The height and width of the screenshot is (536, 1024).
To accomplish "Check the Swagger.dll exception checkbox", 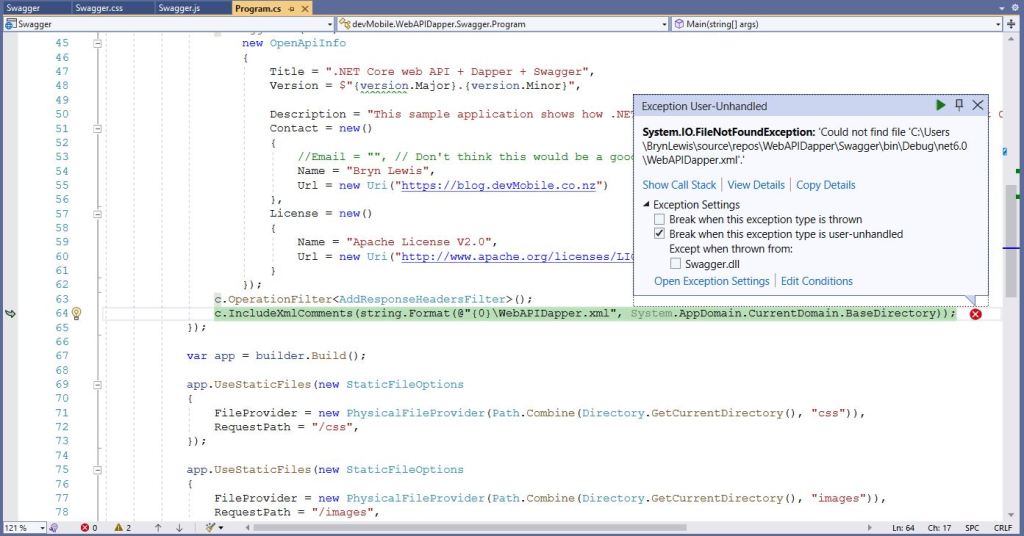I will pos(675,264).
